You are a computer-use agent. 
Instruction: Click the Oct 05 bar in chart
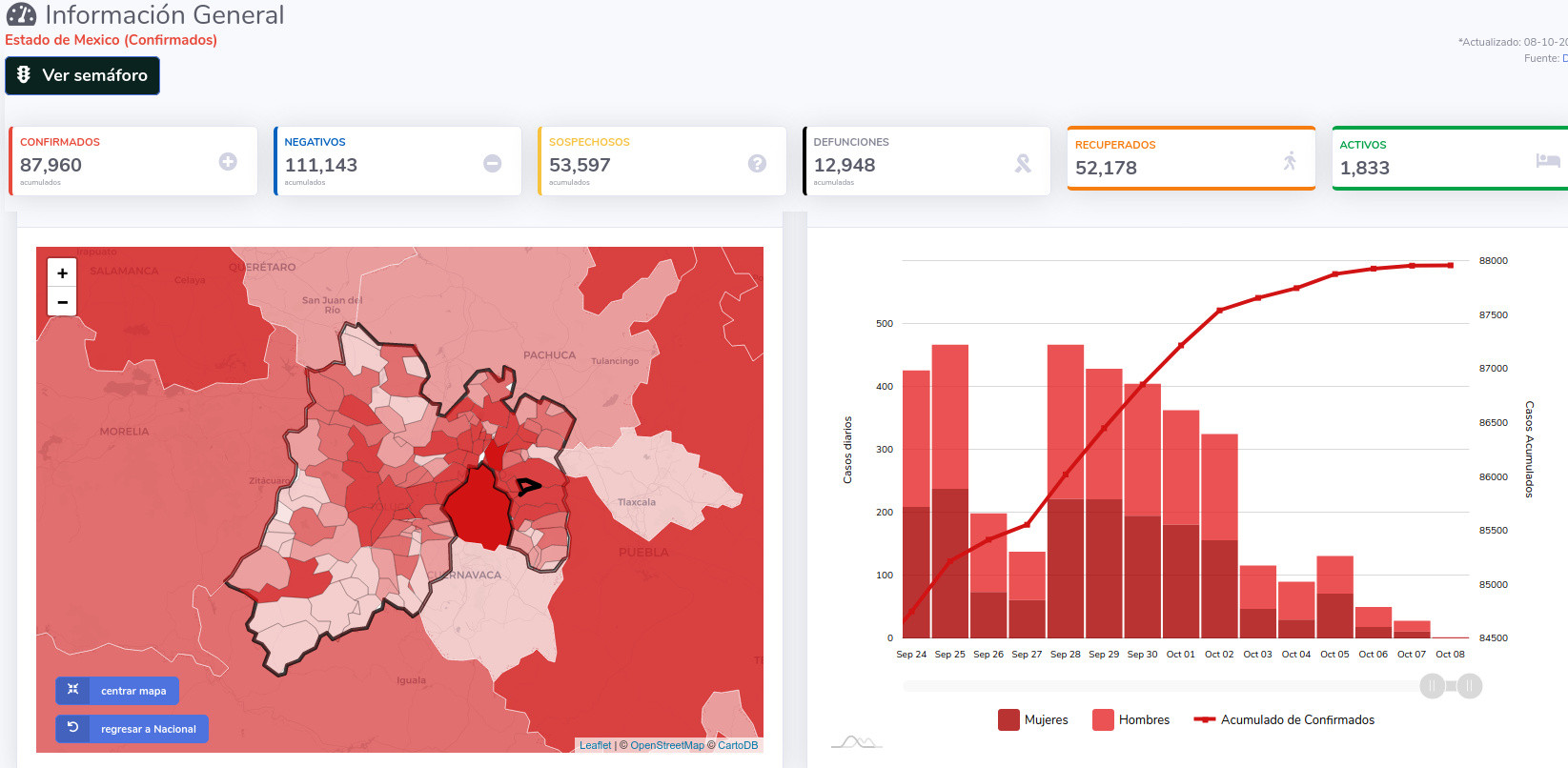coord(1335,597)
